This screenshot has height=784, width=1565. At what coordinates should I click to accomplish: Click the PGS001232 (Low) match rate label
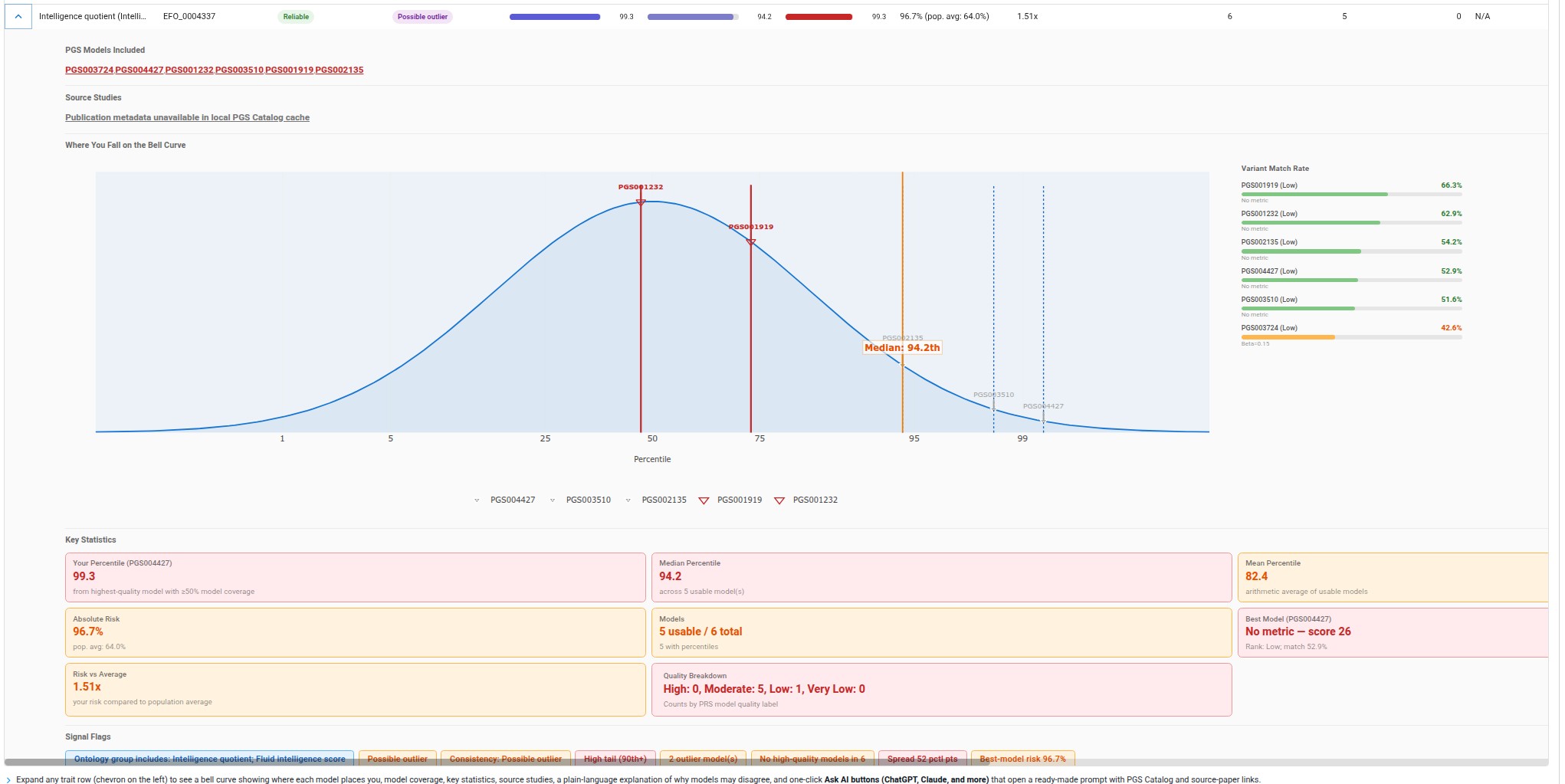1269,214
